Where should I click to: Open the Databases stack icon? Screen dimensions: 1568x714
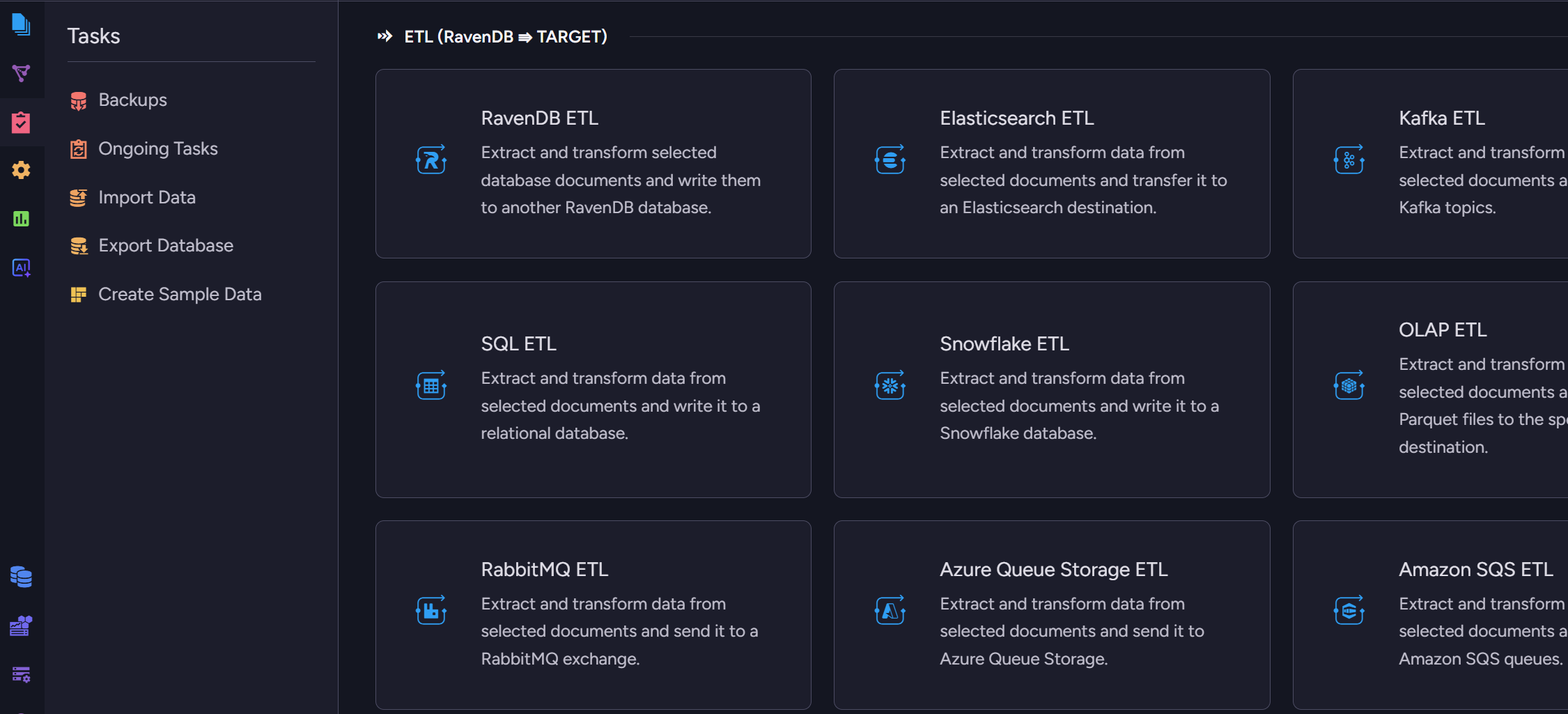21,577
